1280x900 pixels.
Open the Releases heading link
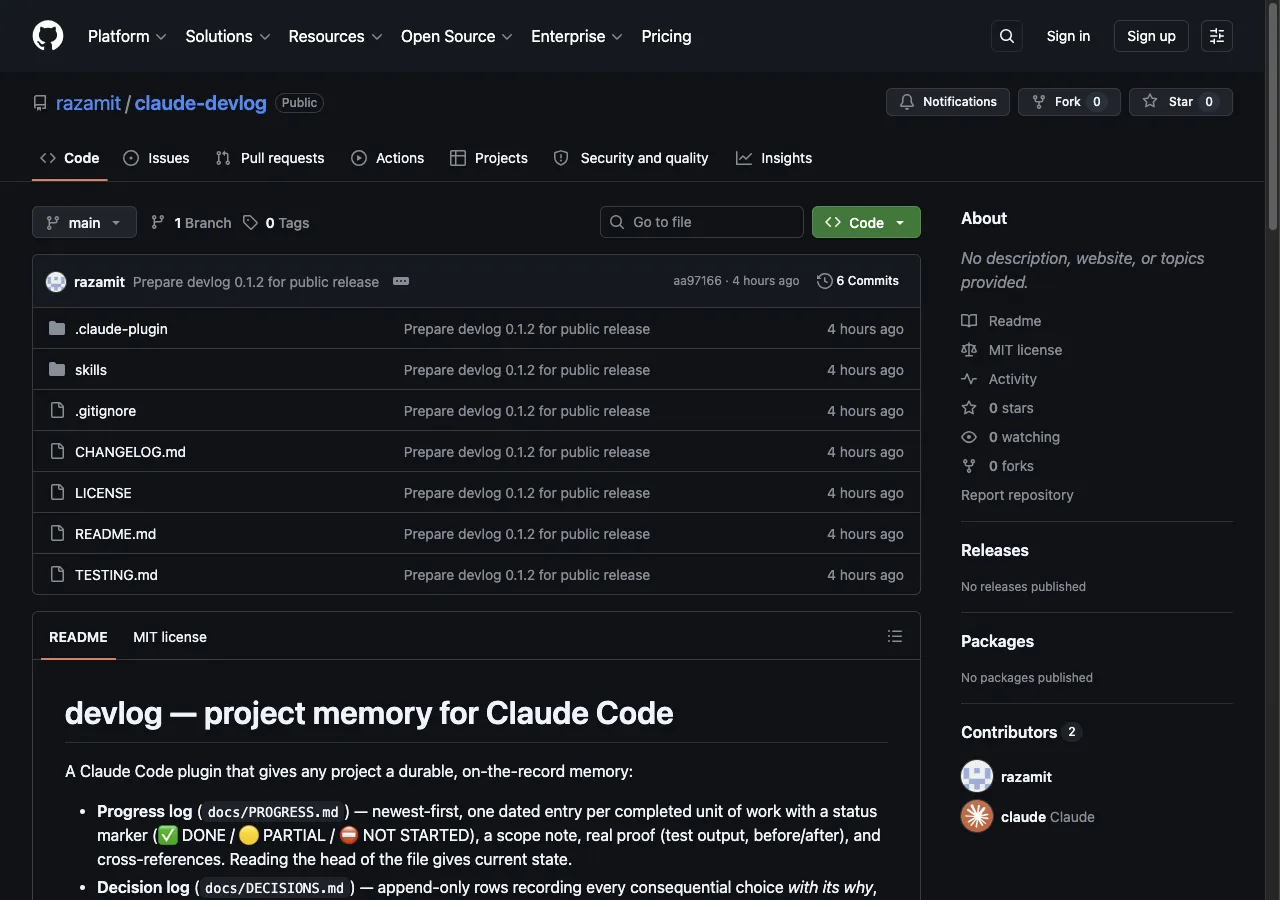coord(995,550)
